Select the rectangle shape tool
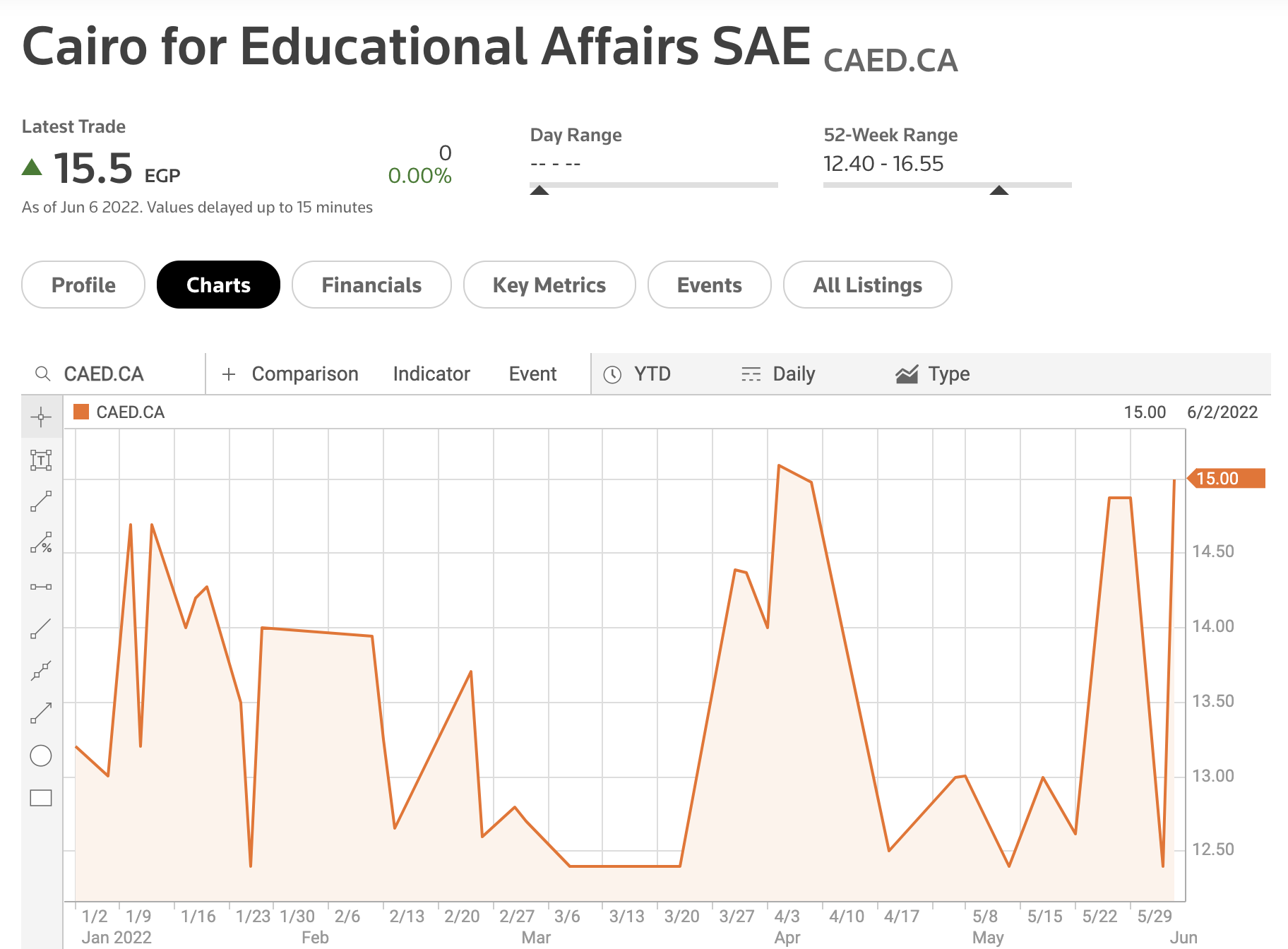 41,798
